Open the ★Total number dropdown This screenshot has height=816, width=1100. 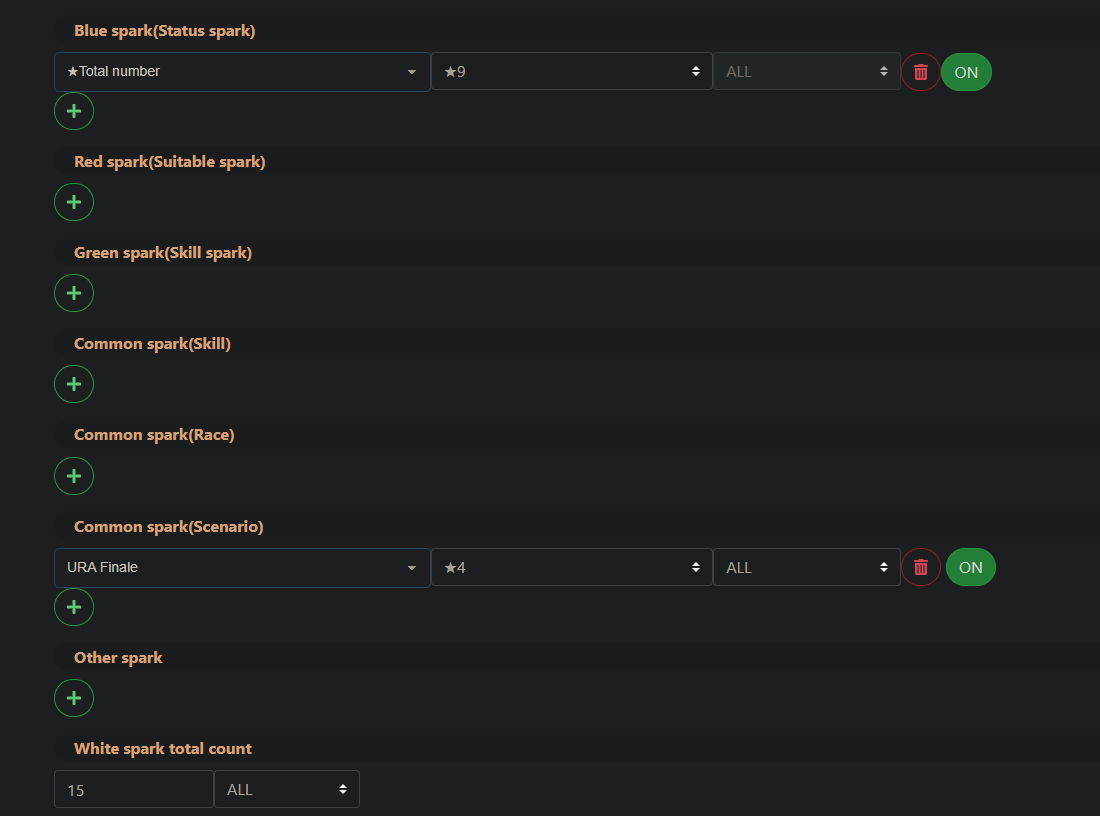[x=242, y=72]
